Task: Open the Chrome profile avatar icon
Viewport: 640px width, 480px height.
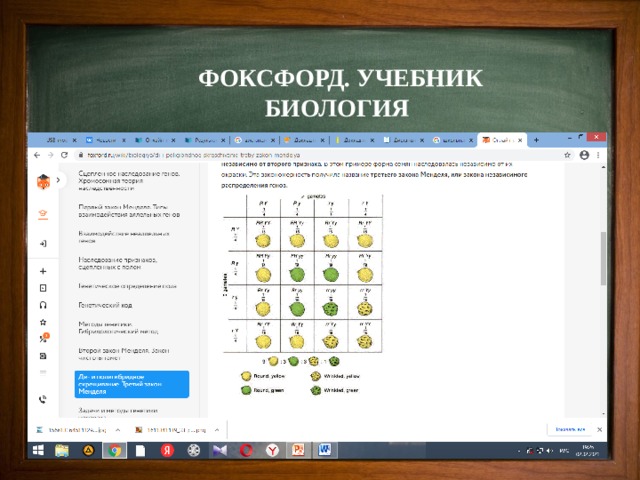Action: point(584,155)
